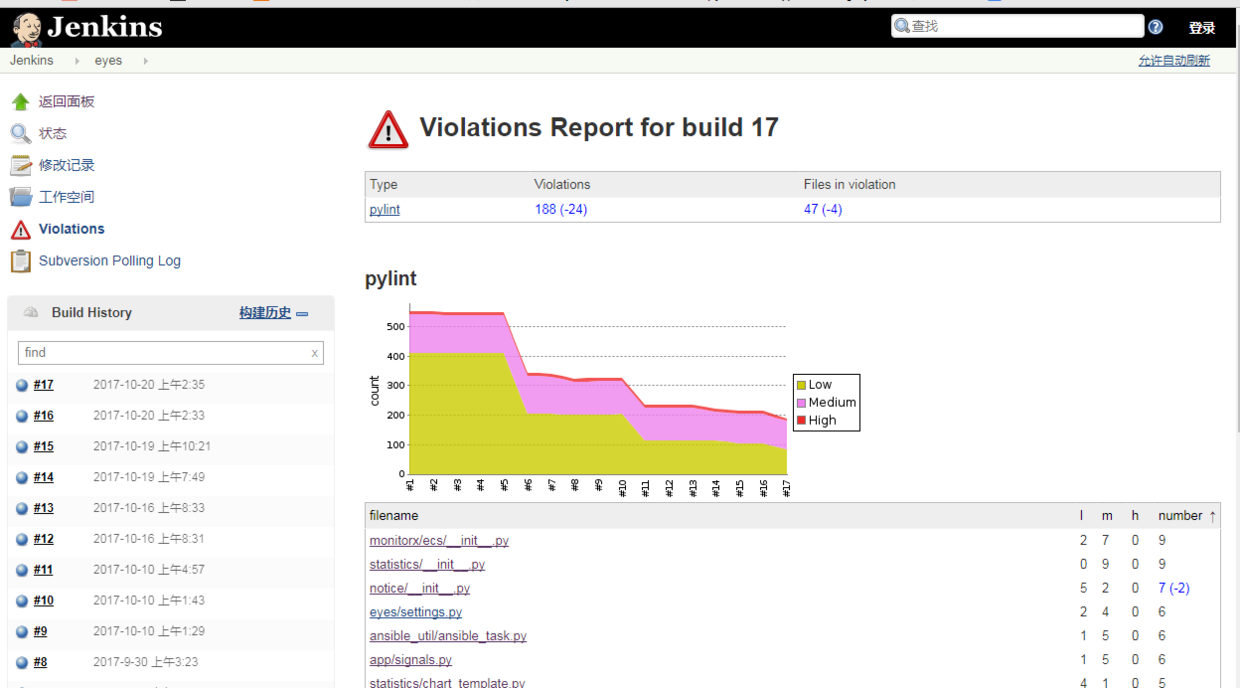Open build #14 from Build History
The height and width of the screenshot is (688, 1240).
(x=43, y=478)
